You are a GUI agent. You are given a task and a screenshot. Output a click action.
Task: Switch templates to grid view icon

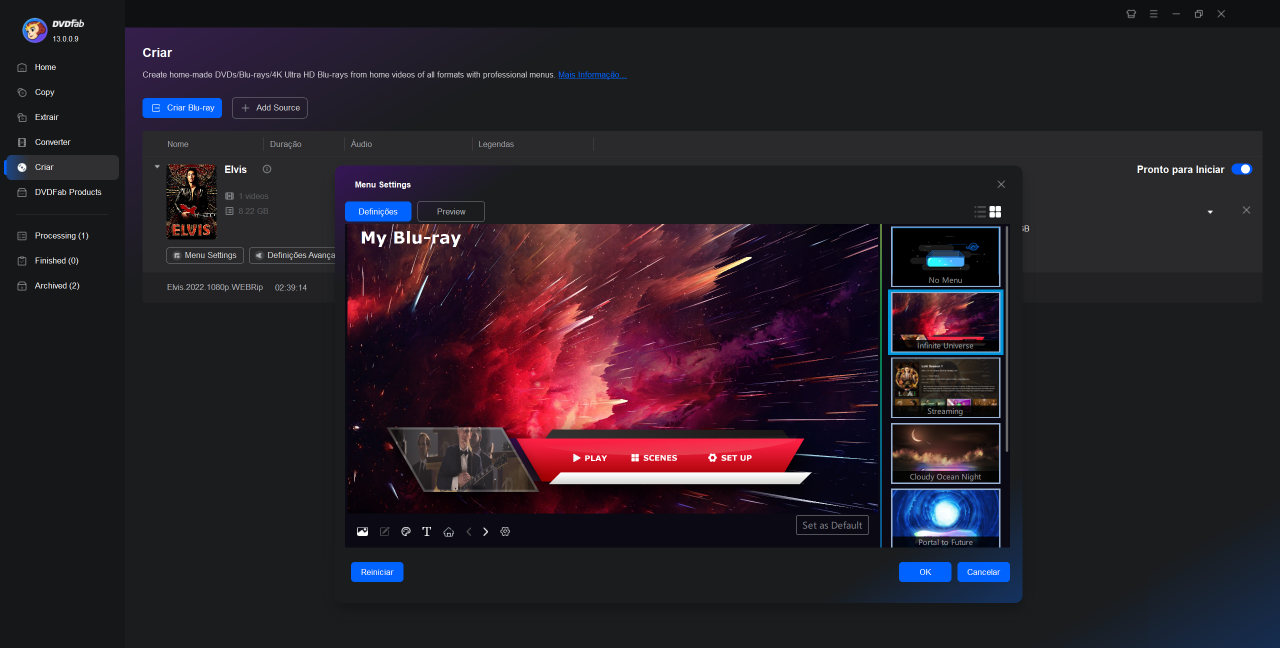click(996, 212)
